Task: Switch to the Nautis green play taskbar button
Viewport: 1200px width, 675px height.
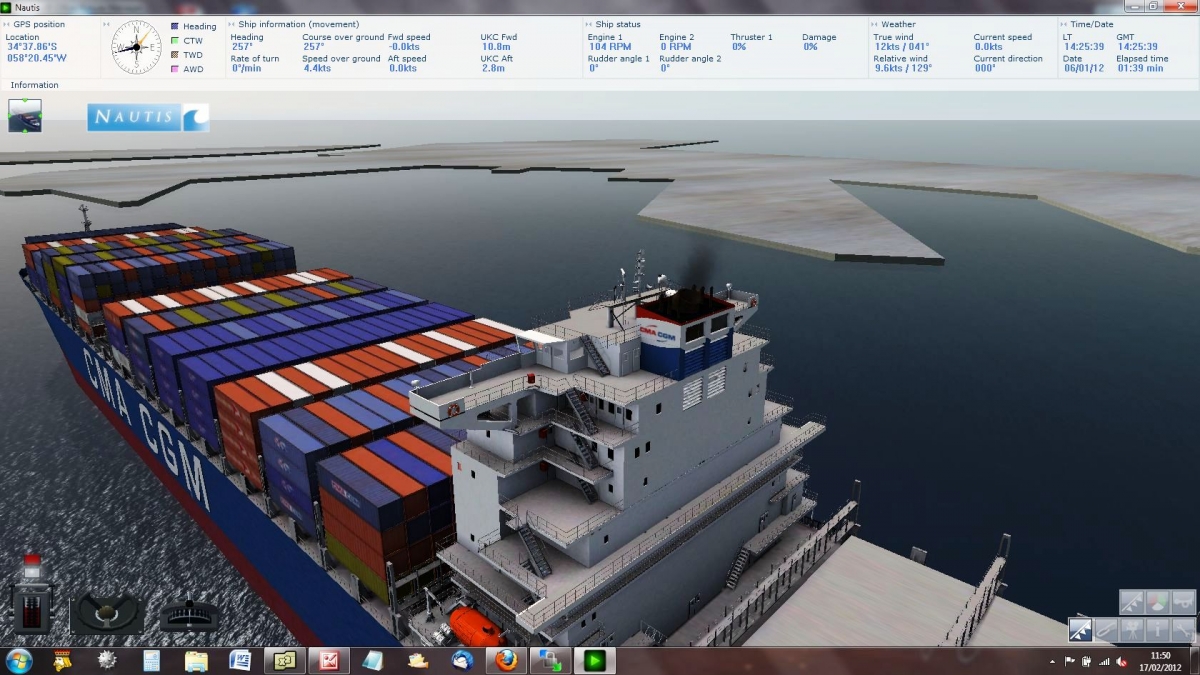Action: pyautogui.click(x=596, y=660)
